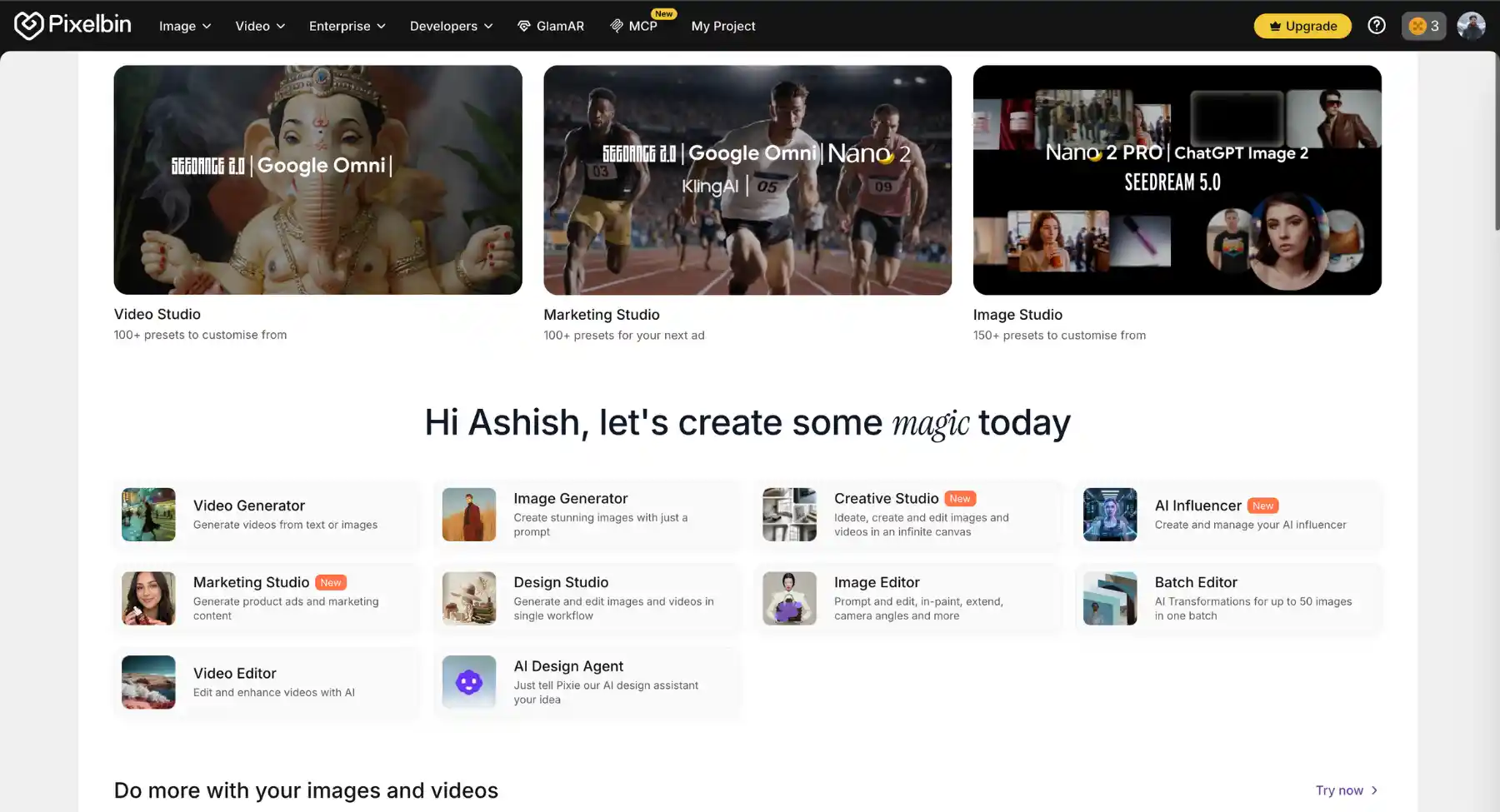Click "100+ presets for your next ad" text
The image size is (1500, 812).
[x=624, y=336]
